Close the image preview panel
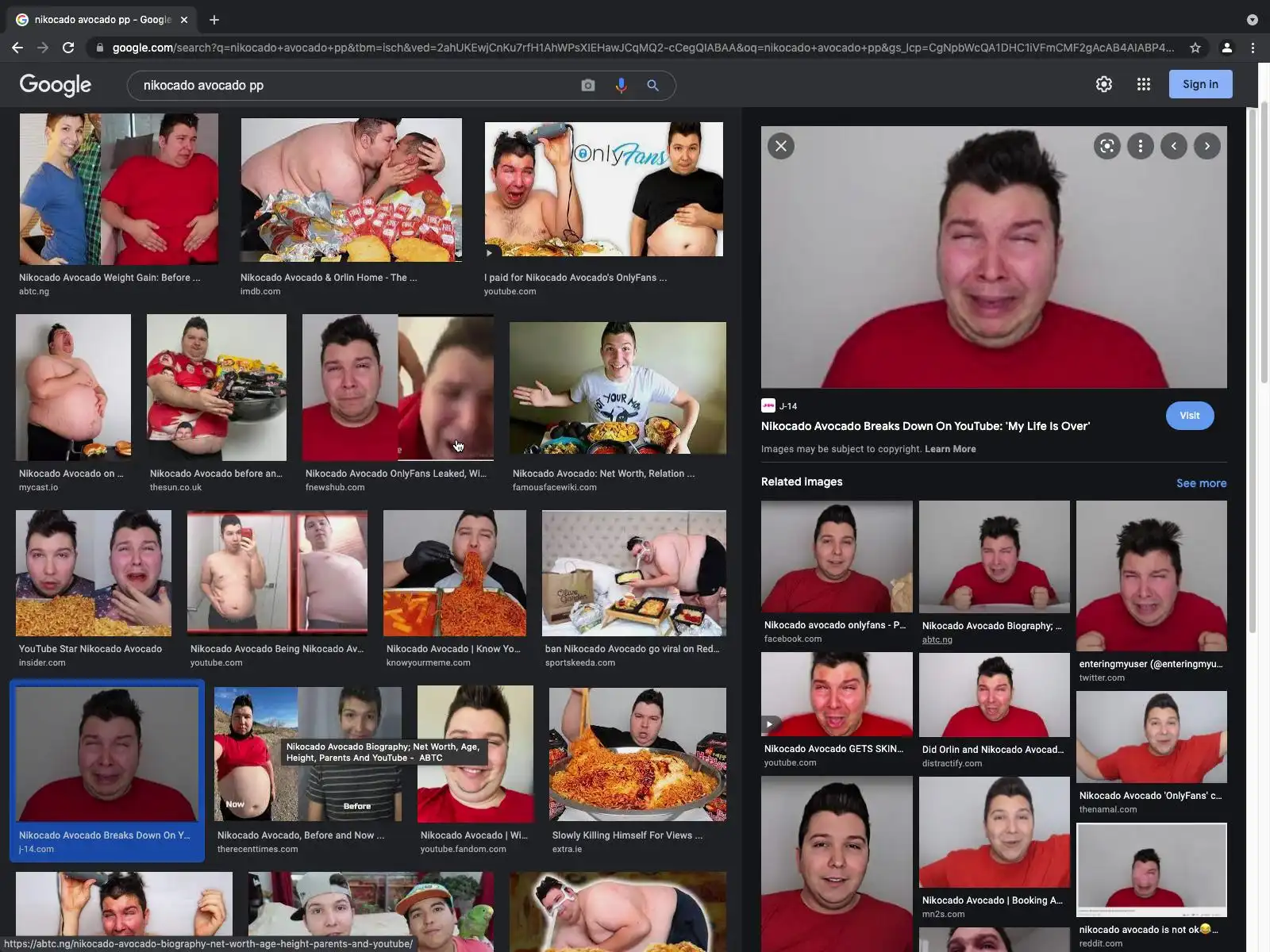Screen dimensions: 1270x952 coord(781,146)
